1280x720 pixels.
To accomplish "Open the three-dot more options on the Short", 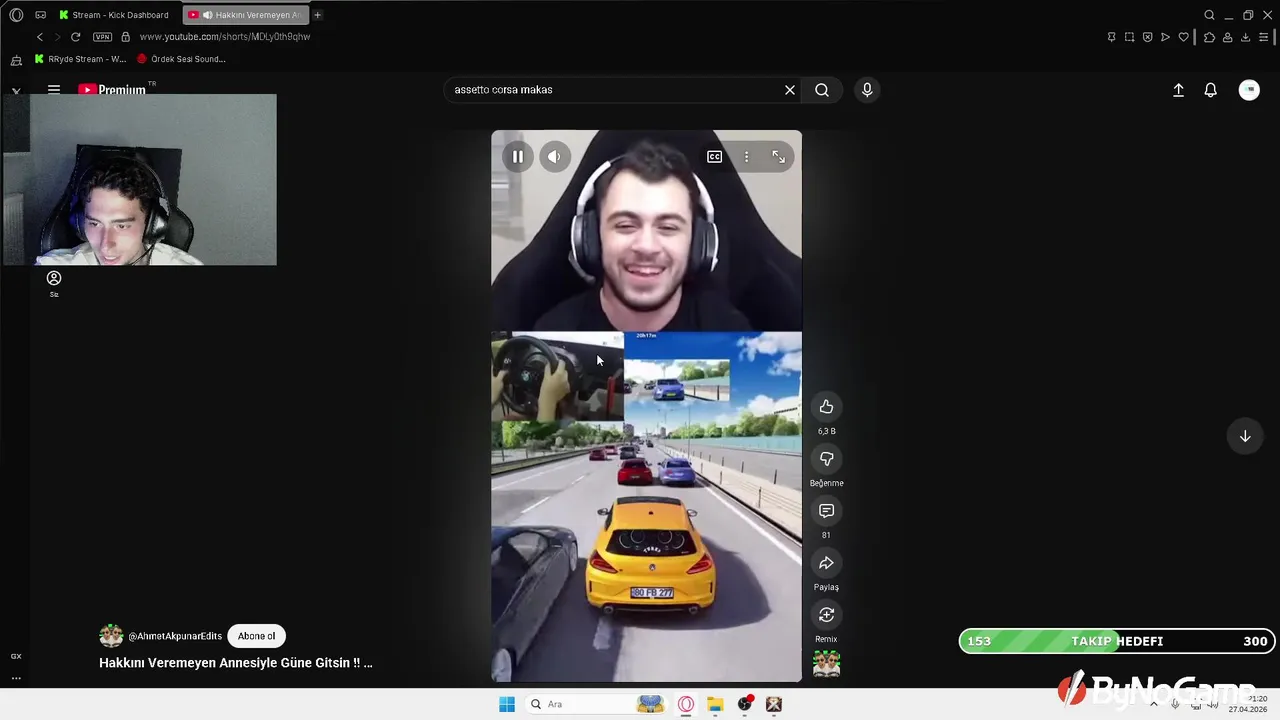I will 746,157.
